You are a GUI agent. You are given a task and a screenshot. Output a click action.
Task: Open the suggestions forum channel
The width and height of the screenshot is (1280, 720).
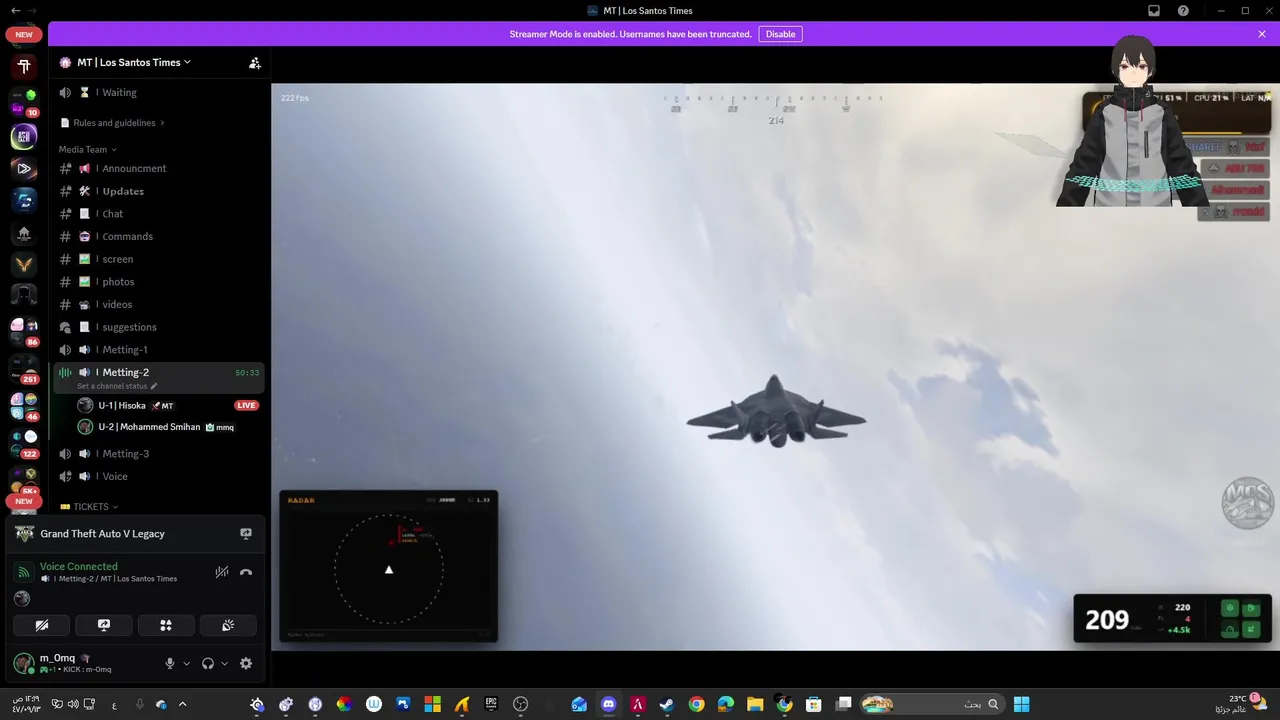pos(160,327)
